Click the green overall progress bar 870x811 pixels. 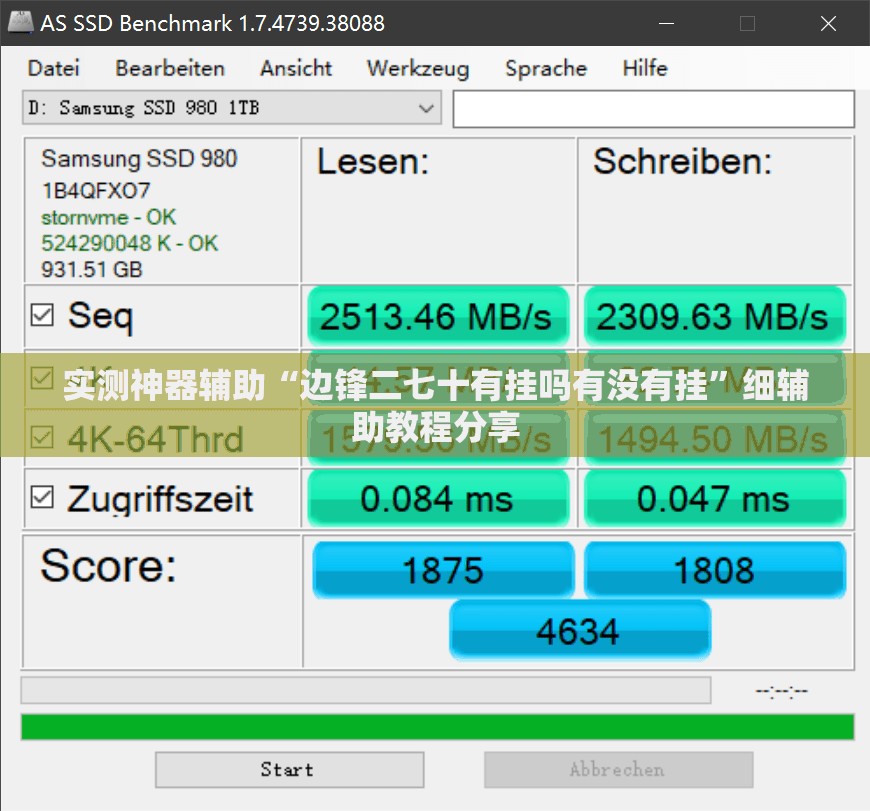(x=437, y=727)
